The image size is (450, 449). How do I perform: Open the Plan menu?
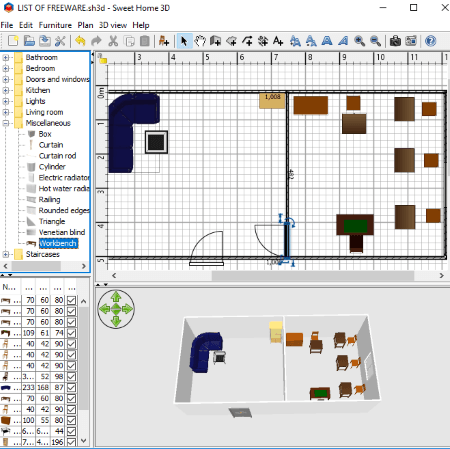click(x=85, y=25)
